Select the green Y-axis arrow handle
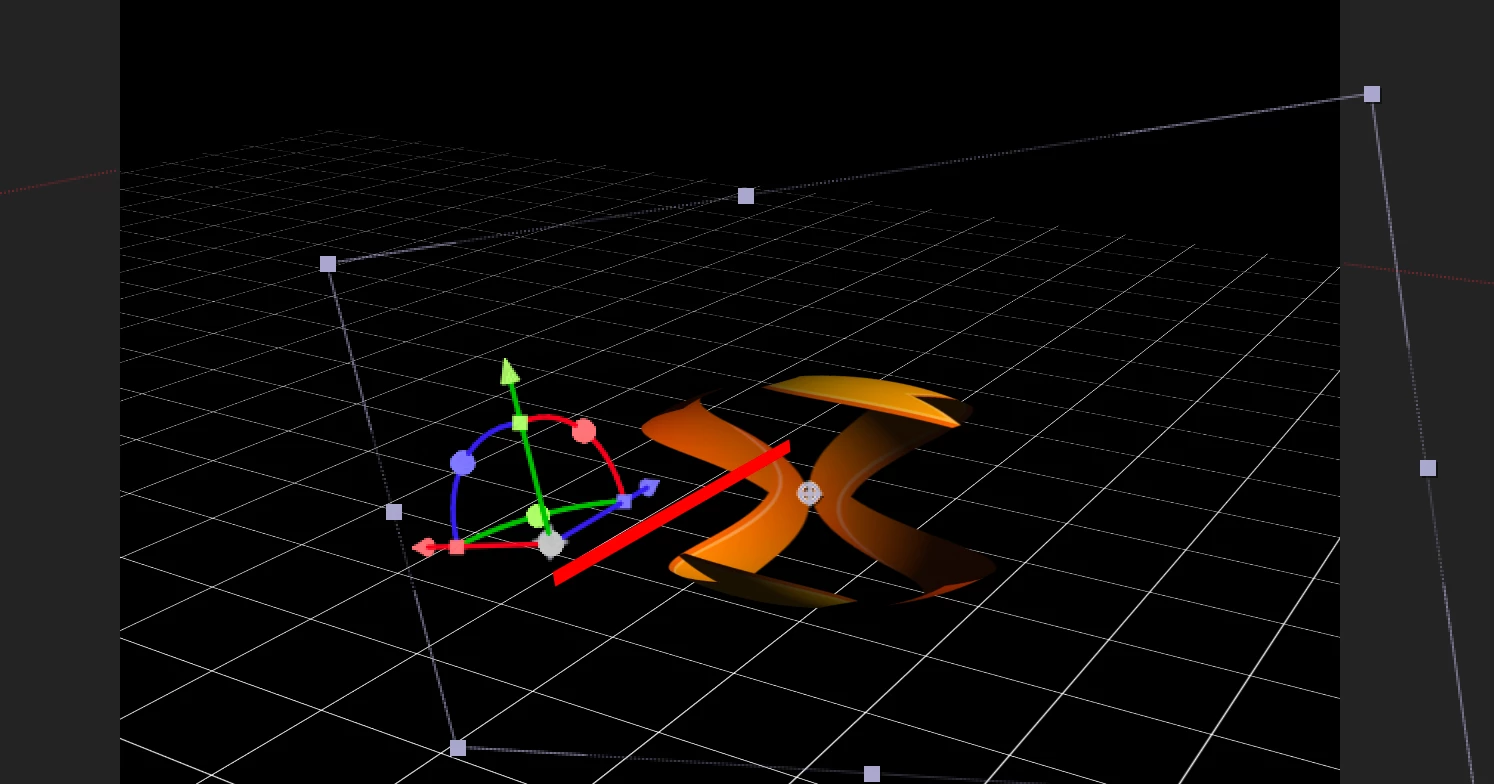The image size is (1494, 784). click(x=509, y=371)
